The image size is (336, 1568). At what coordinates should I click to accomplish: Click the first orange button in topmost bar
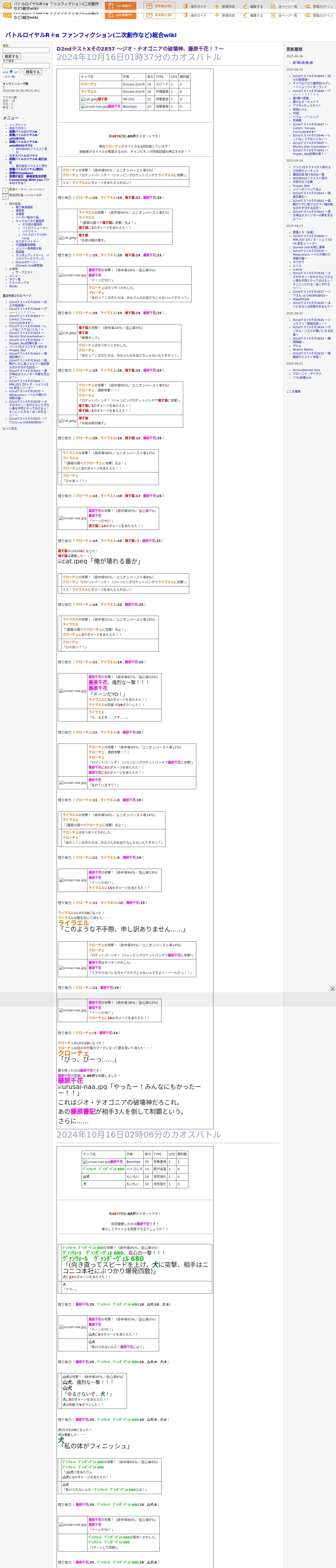click(121, 6)
